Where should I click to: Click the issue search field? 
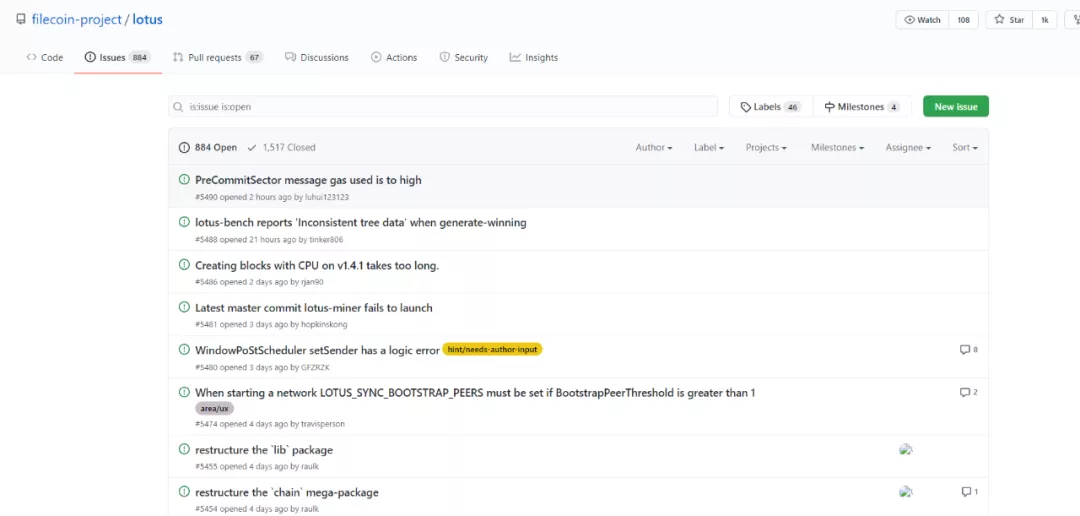point(443,107)
